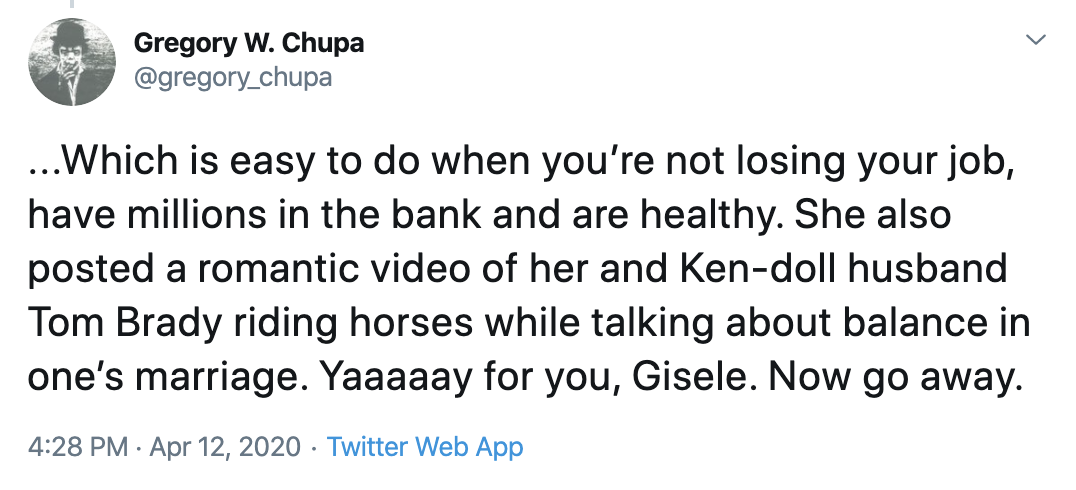Expand the tweet options chevron menu
The image size is (1076, 490).
click(1036, 40)
